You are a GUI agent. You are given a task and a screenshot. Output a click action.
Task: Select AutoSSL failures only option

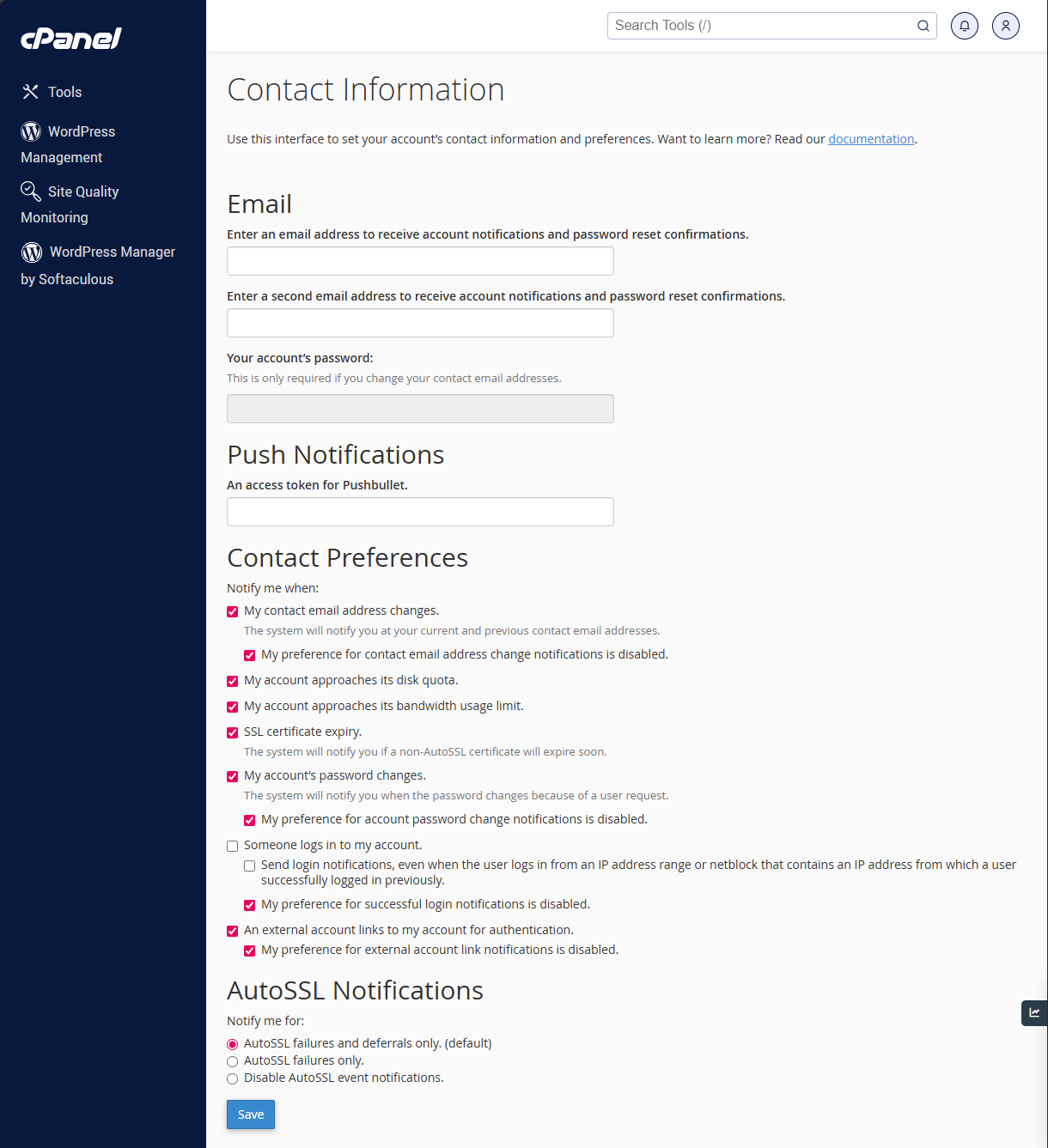(x=232, y=1061)
